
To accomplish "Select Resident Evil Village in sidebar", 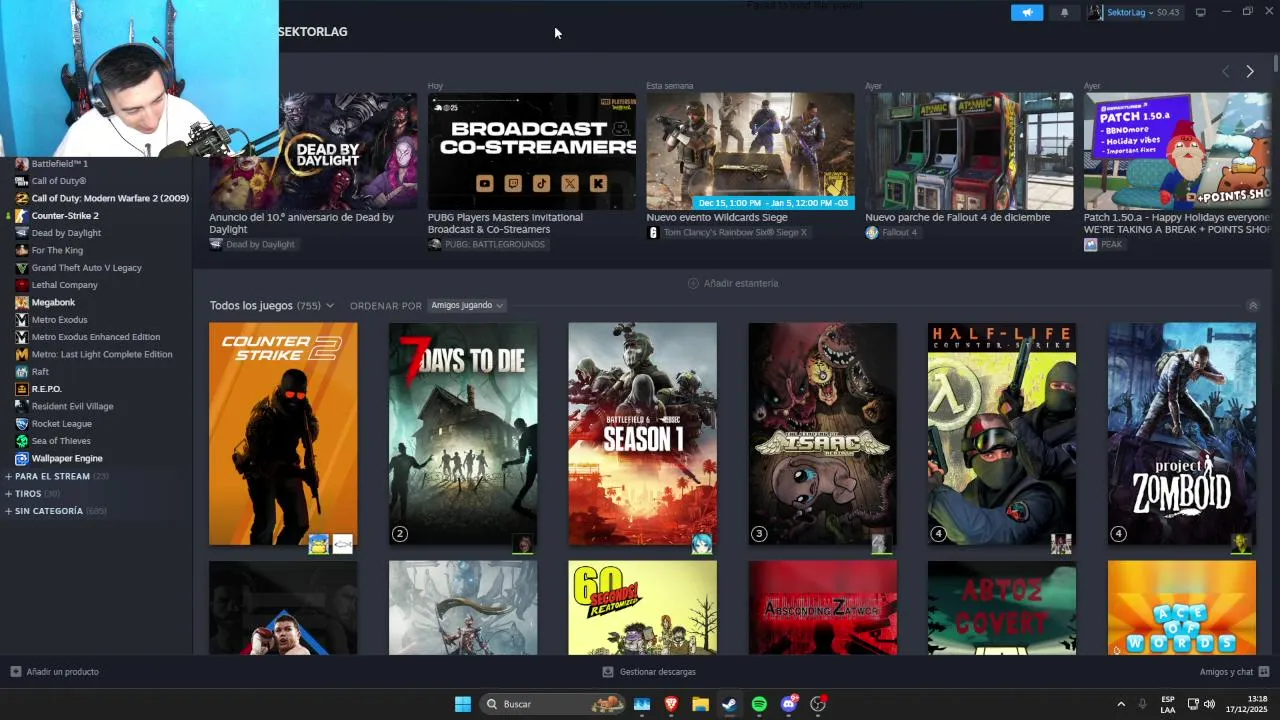I will 72,406.
